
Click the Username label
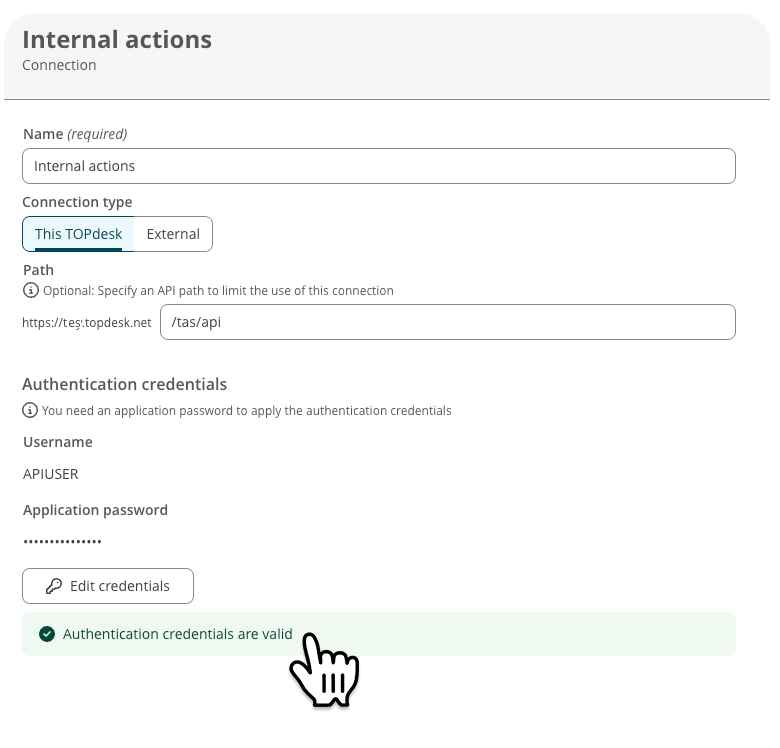click(x=57, y=442)
